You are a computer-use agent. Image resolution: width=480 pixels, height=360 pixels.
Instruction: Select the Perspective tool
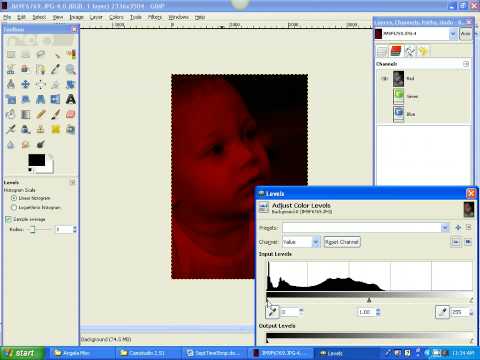tap(40, 99)
